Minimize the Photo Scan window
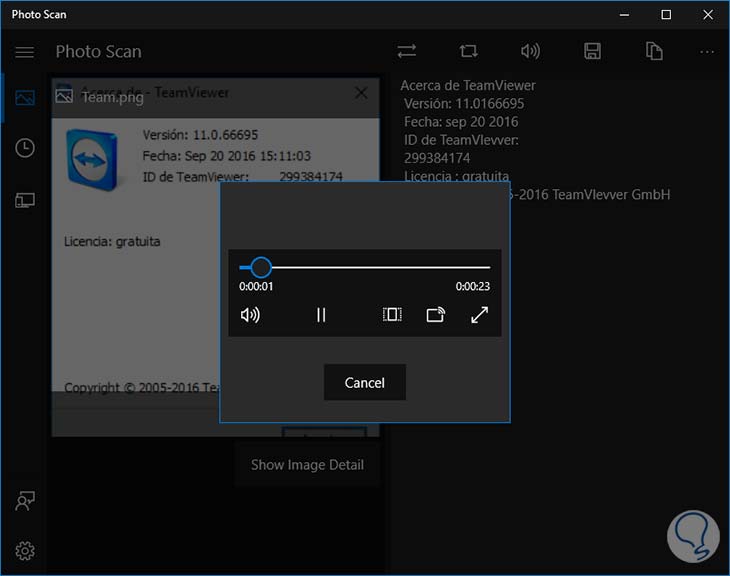 point(624,15)
